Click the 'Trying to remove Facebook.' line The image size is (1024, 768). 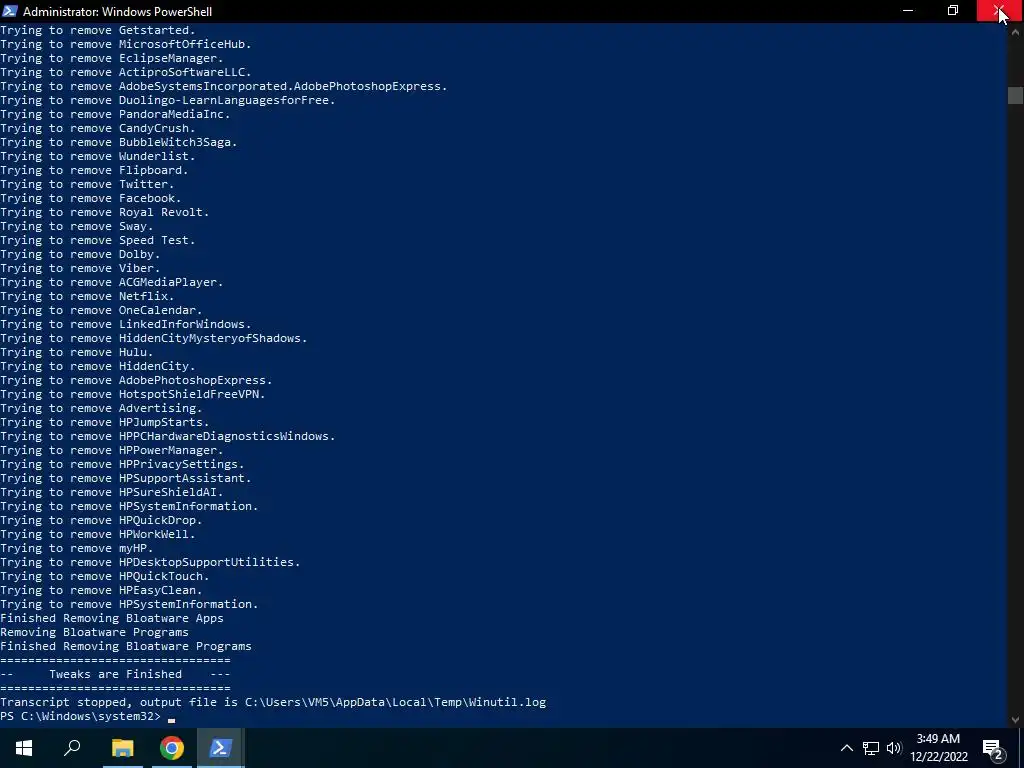coord(91,198)
